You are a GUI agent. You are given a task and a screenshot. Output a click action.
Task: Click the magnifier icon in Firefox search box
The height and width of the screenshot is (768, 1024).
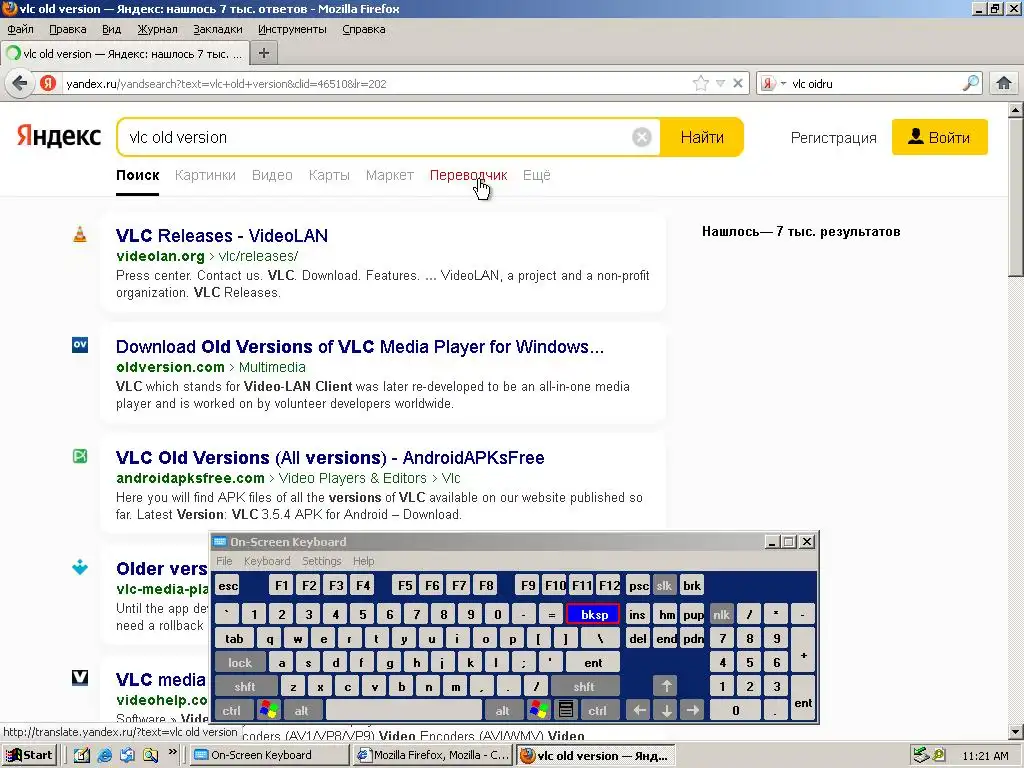pyautogui.click(x=971, y=83)
